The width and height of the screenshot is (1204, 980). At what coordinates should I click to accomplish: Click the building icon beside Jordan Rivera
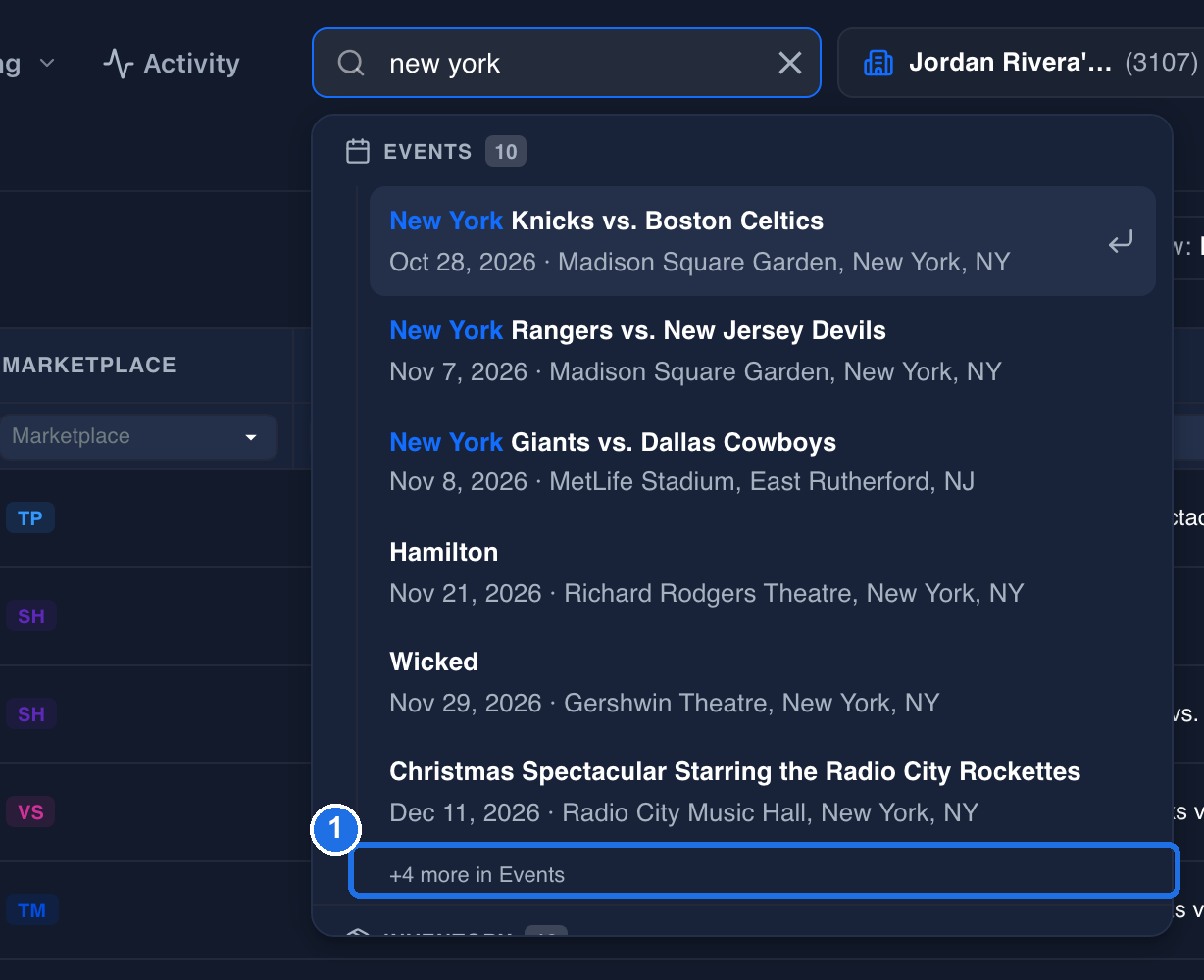click(x=878, y=64)
